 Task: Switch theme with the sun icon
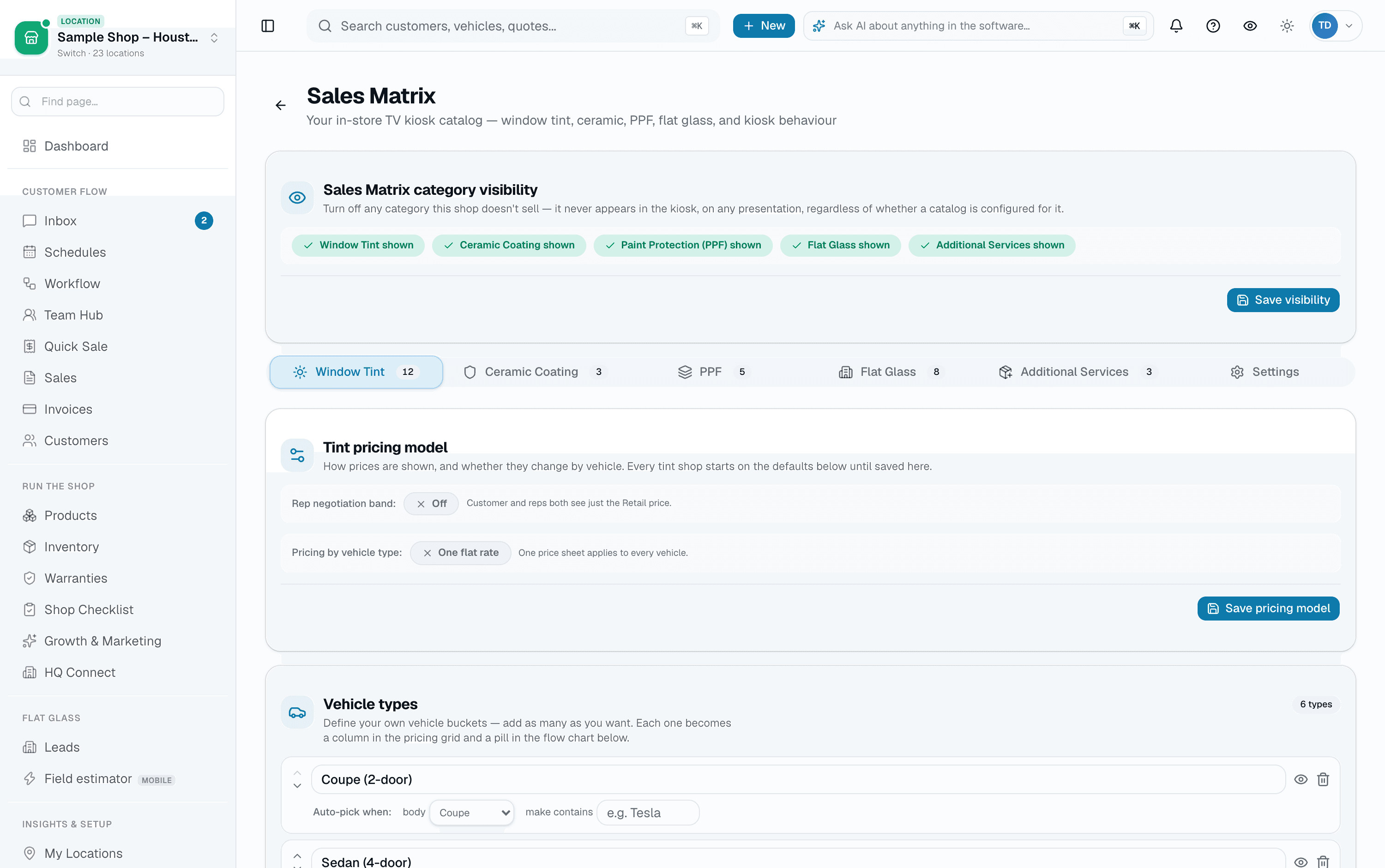pos(1287,26)
